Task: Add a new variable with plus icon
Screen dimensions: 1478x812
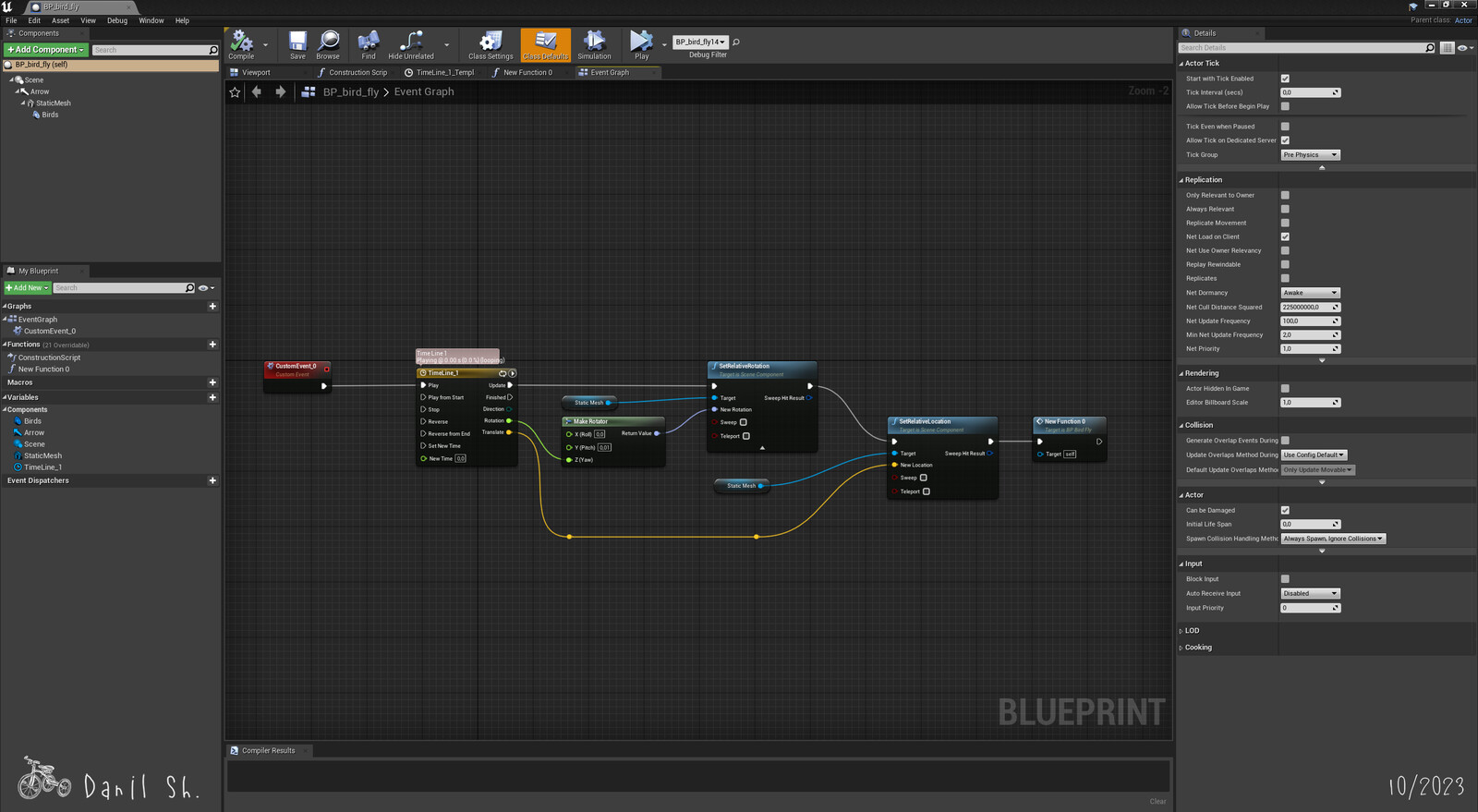Action: point(212,397)
